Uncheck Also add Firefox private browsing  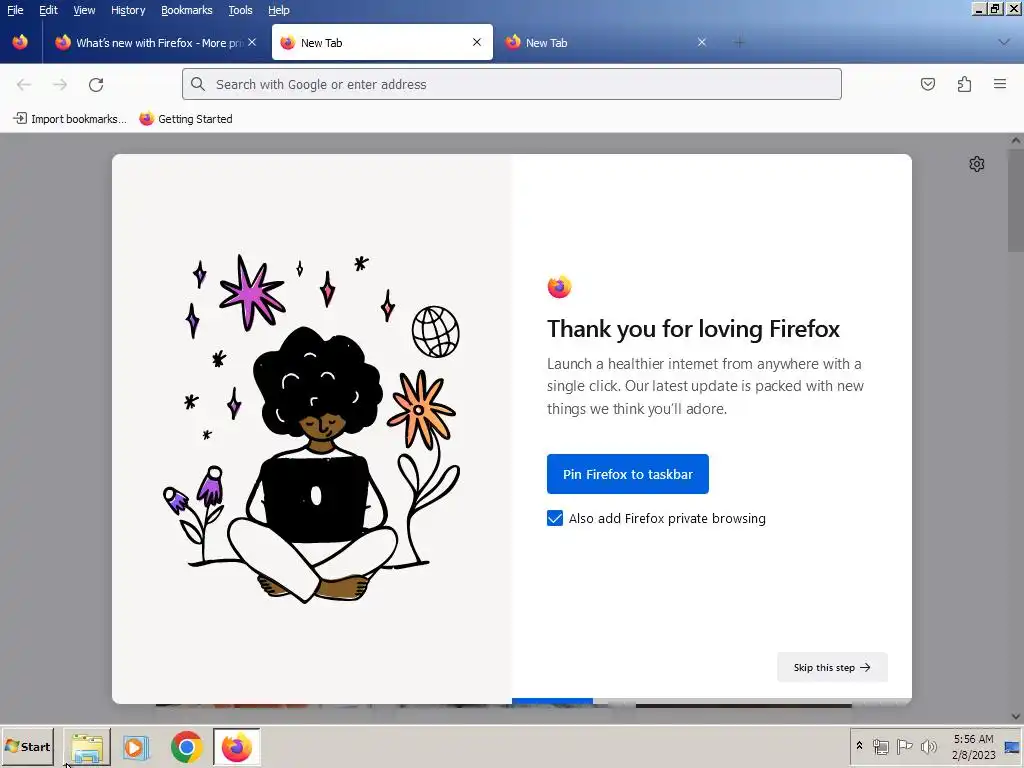point(554,518)
